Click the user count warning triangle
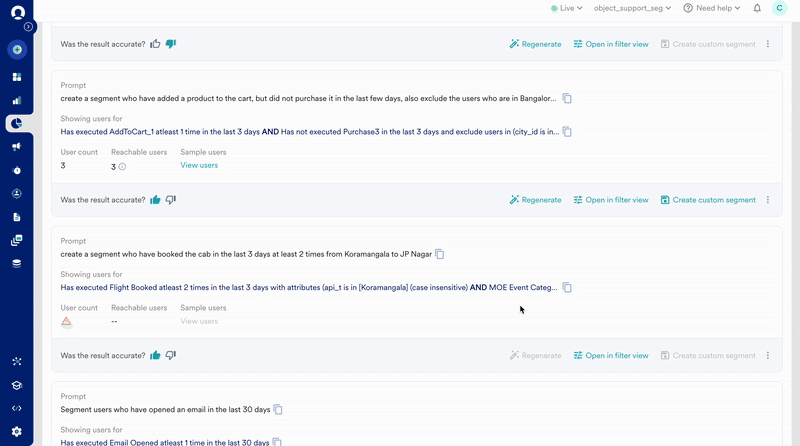Screen dimensions: 800x446 coord(66,321)
